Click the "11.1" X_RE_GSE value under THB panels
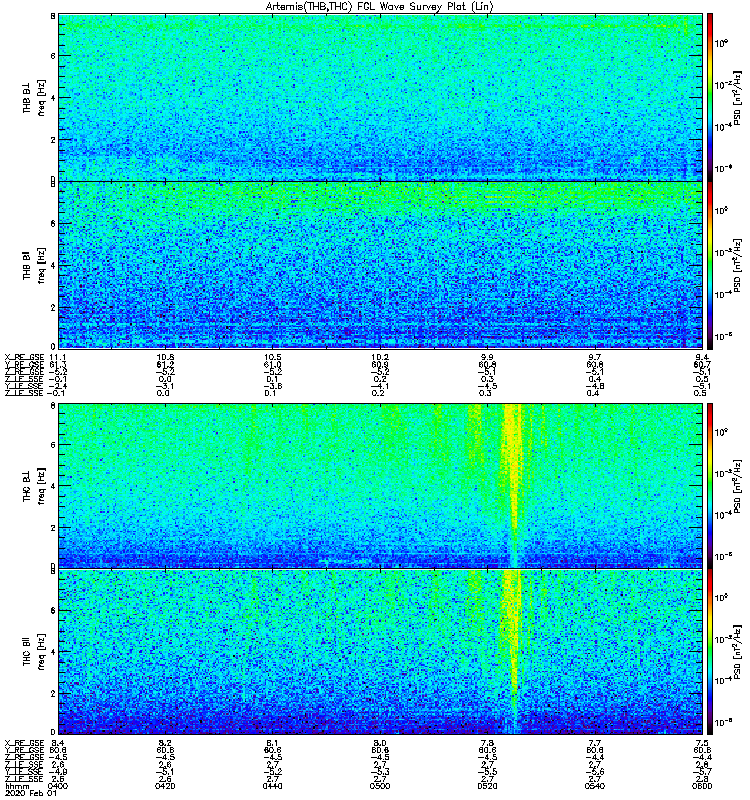 (58, 357)
